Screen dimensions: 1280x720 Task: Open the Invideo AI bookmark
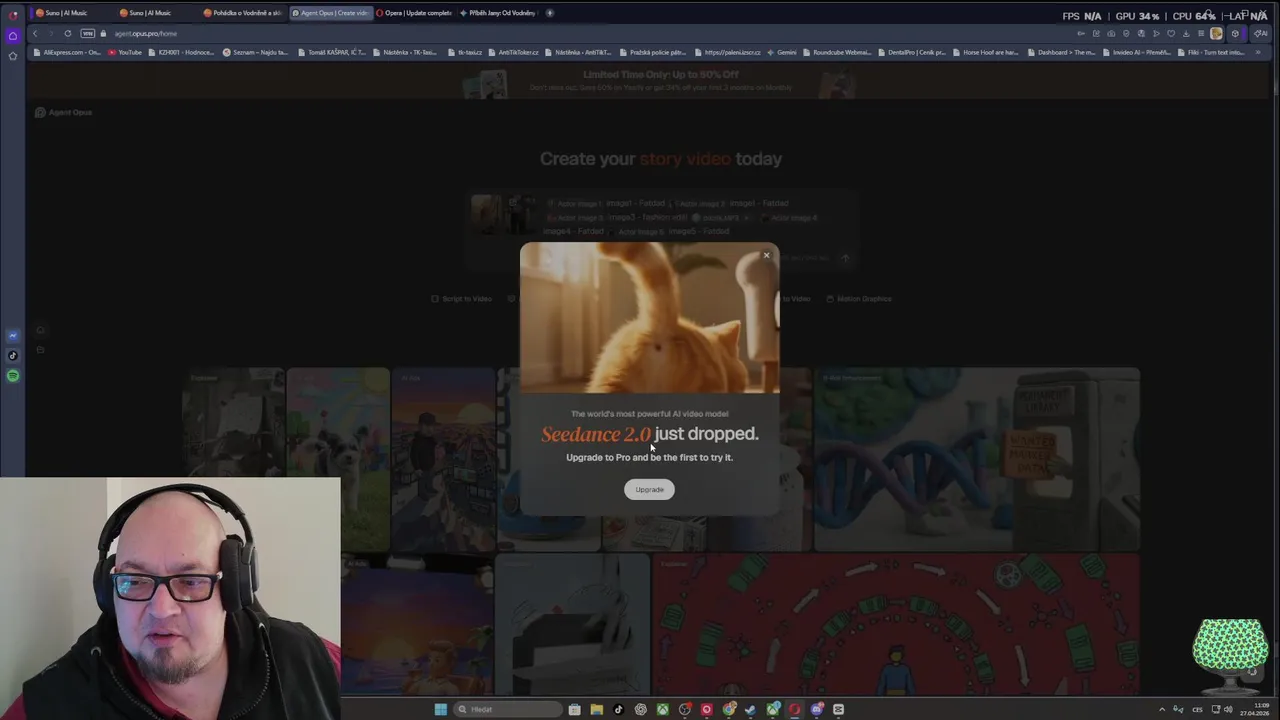click(1137, 52)
